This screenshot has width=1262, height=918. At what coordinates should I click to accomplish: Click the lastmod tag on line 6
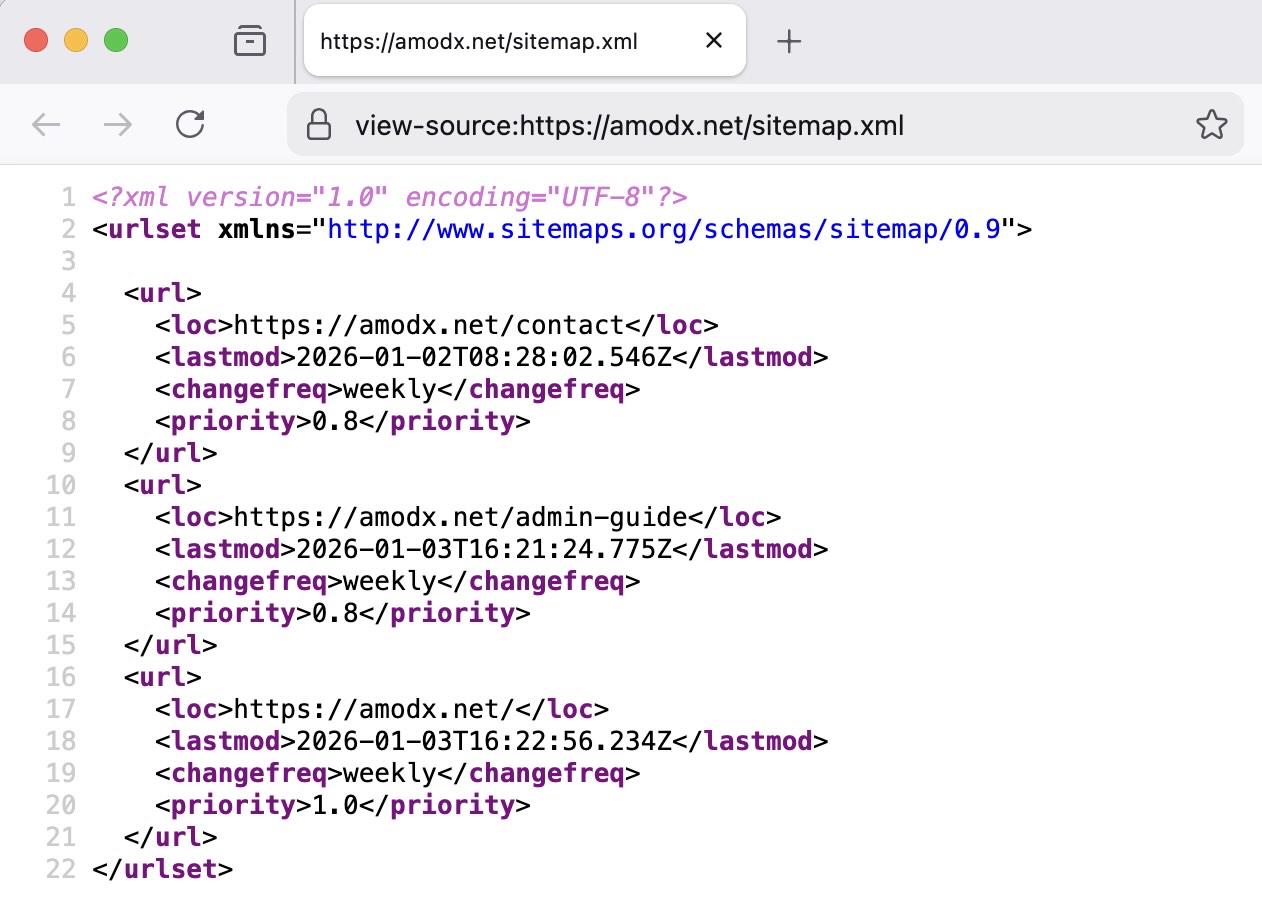pos(227,356)
